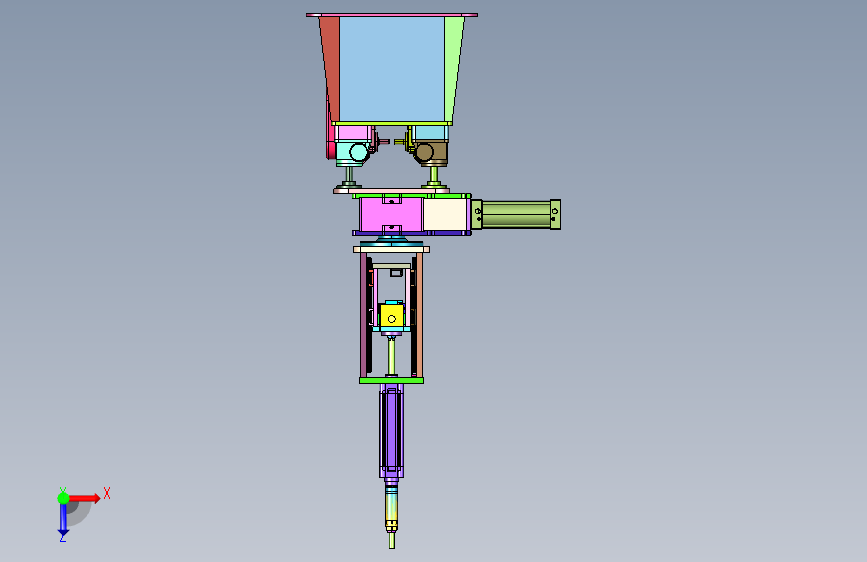
Task: Click the red X axis arrow of the triad
Action: [85, 498]
